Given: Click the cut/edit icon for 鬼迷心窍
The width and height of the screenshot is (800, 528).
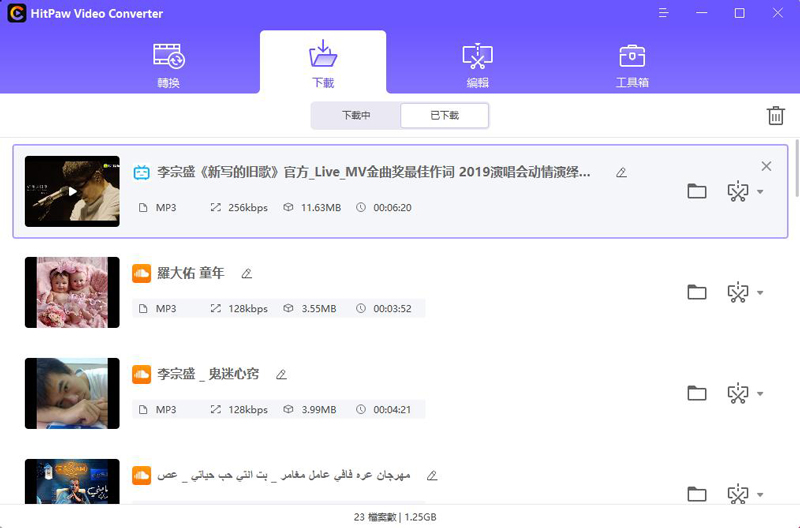Looking at the screenshot, I should (x=738, y=393).
